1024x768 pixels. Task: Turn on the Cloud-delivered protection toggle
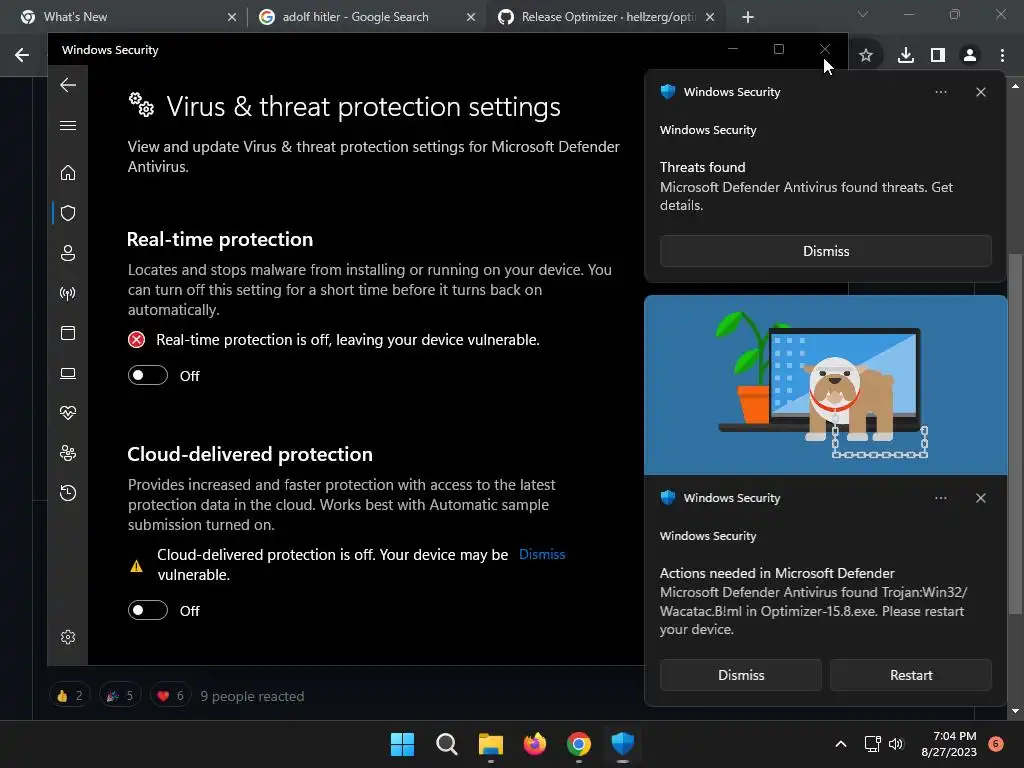(x=148, y=610)
